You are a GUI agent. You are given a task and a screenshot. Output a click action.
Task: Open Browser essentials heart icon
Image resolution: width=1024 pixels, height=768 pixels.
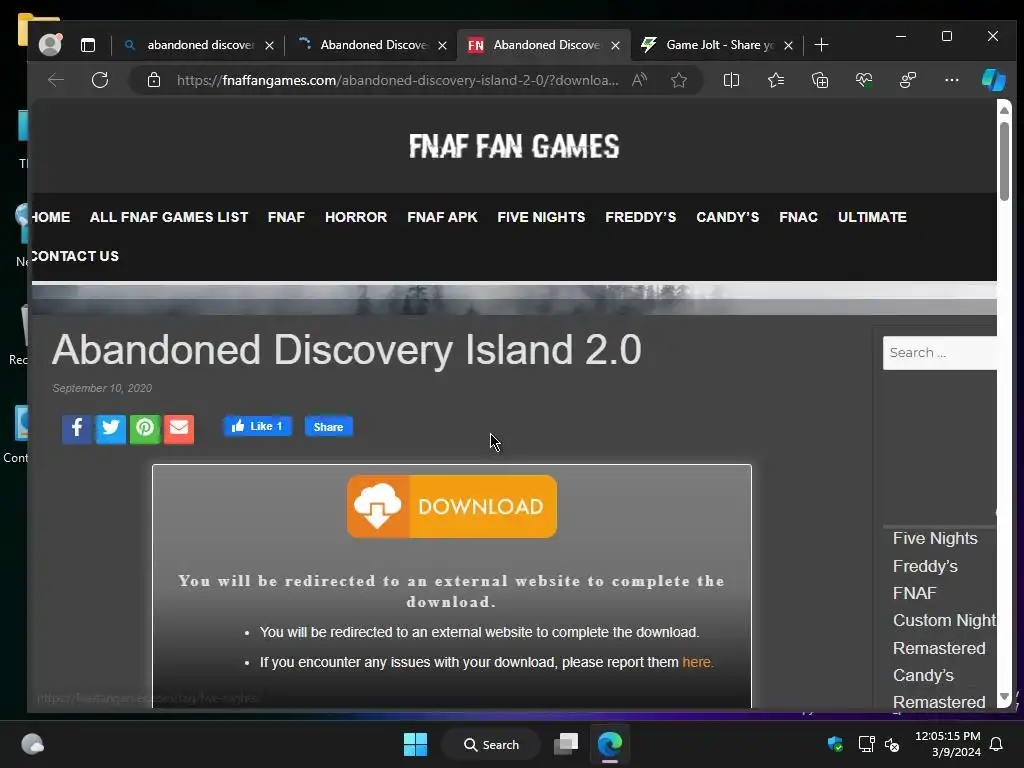[x=864, y=80]
